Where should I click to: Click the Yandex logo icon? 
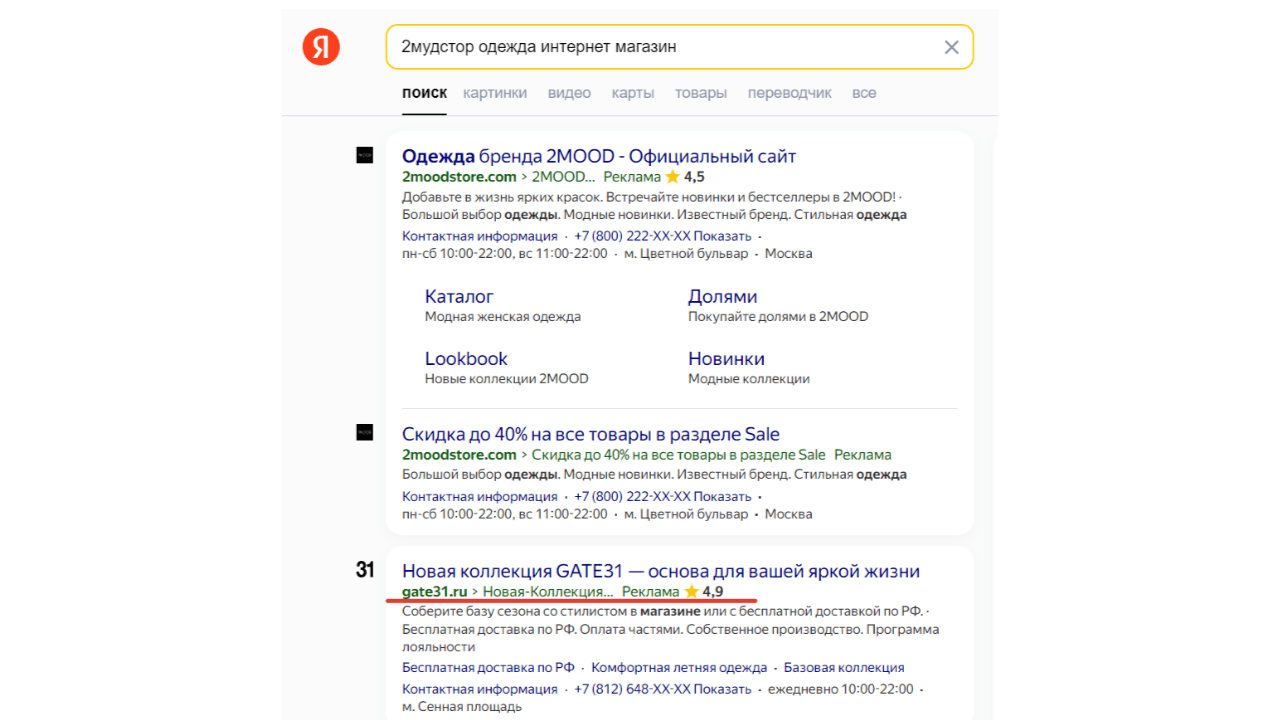pos(321,47)
